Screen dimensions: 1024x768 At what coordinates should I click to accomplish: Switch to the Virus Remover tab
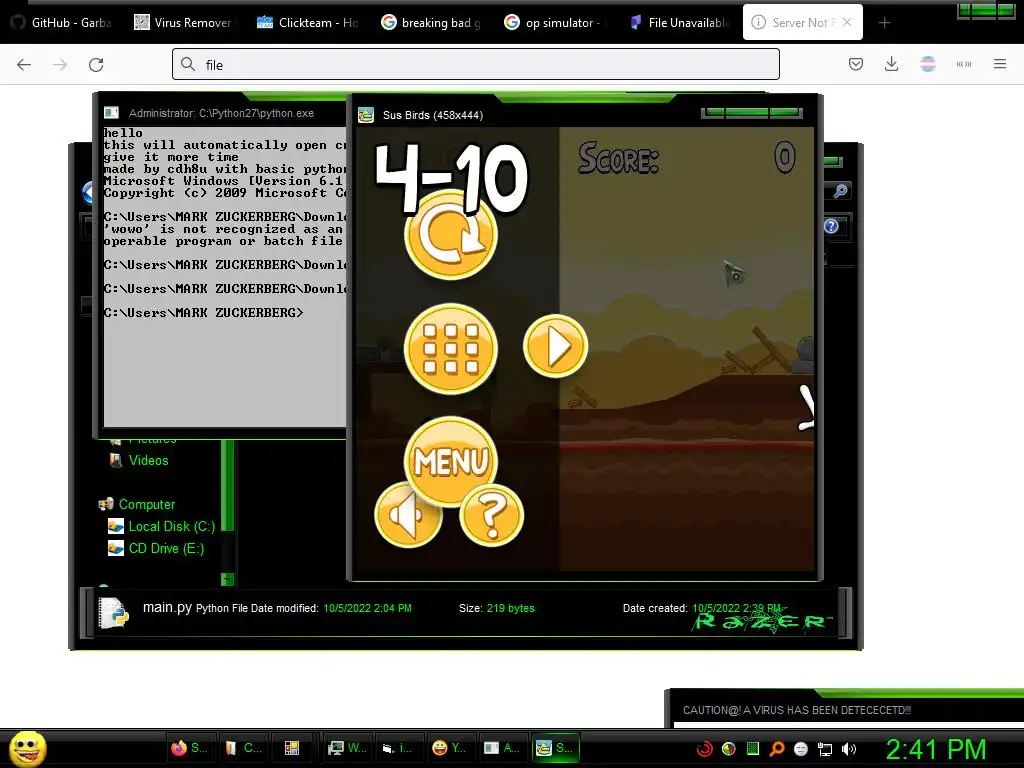[x=183, y=22]
